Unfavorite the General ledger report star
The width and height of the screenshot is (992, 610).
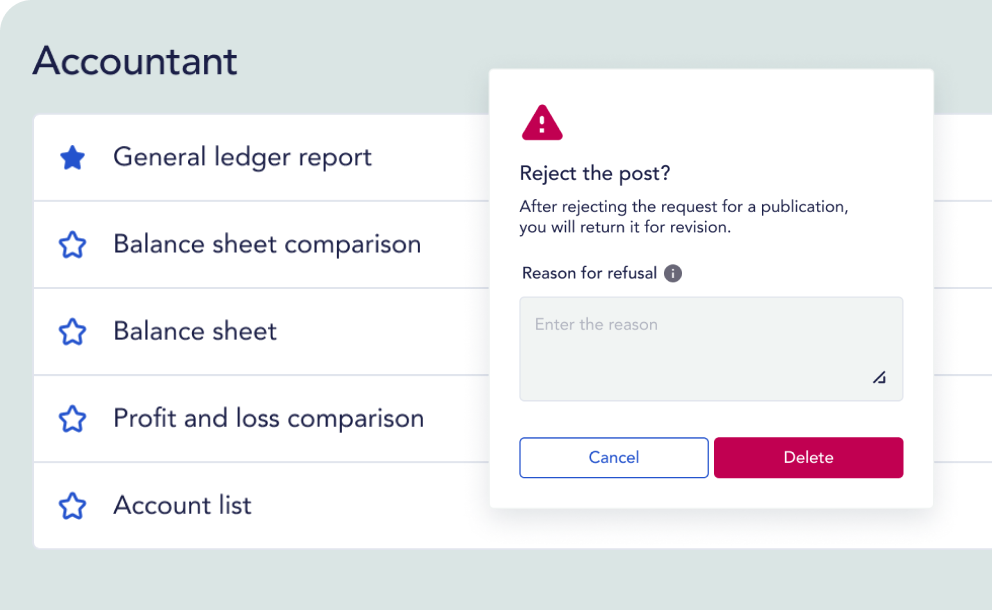click(x=72, y=158)
